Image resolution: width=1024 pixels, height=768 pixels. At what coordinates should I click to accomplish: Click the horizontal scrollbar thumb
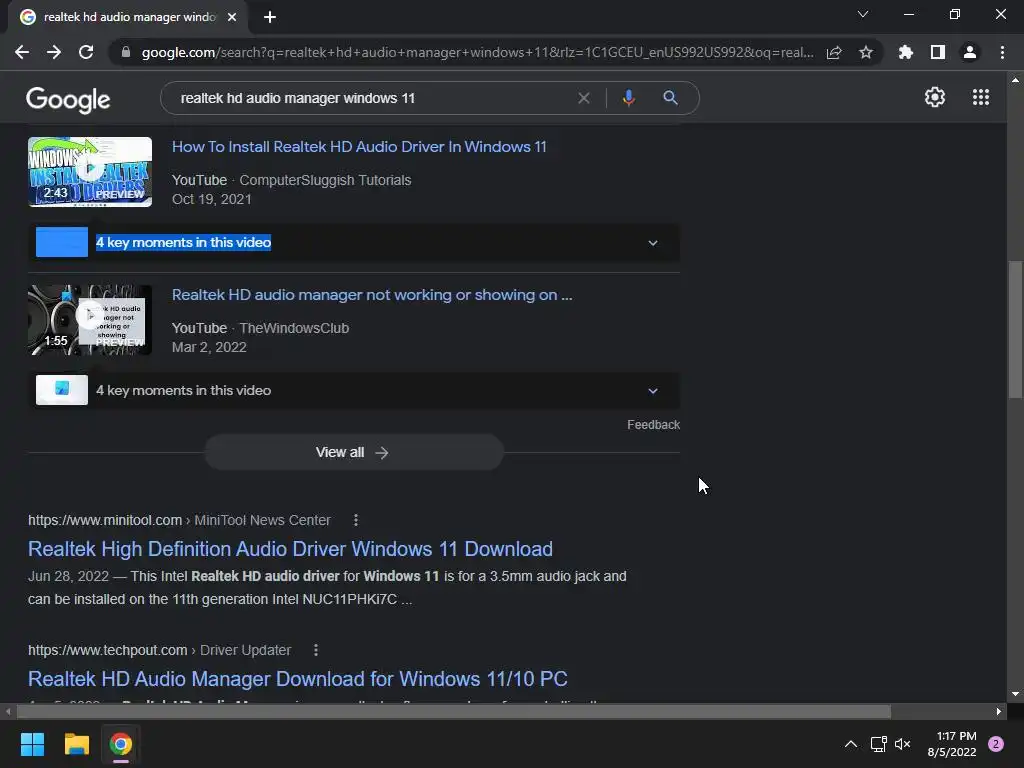click(453, 711)
